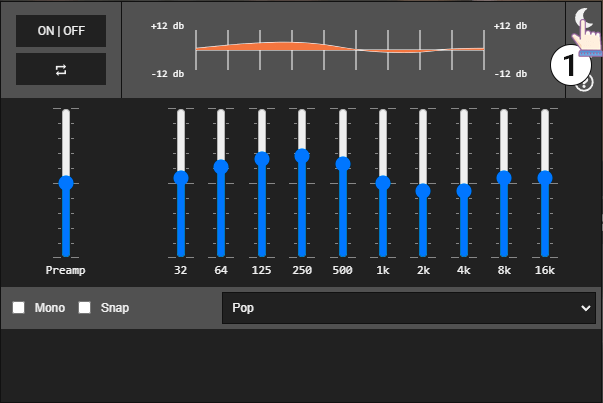Enable the Snap checkbox
The image size is (603, 403).
click(x=84, y=308)
